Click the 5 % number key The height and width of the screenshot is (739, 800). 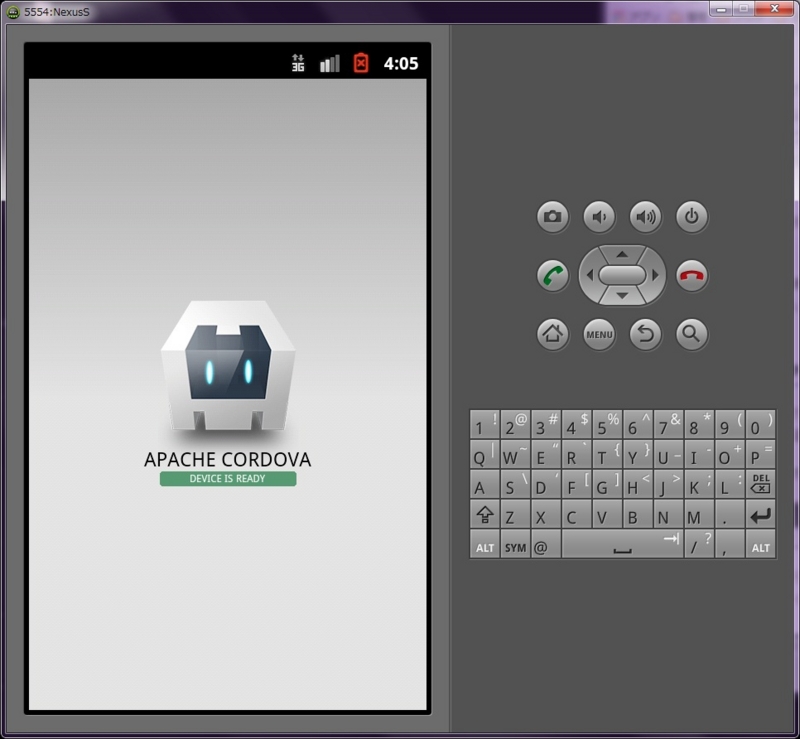[607, 424]
